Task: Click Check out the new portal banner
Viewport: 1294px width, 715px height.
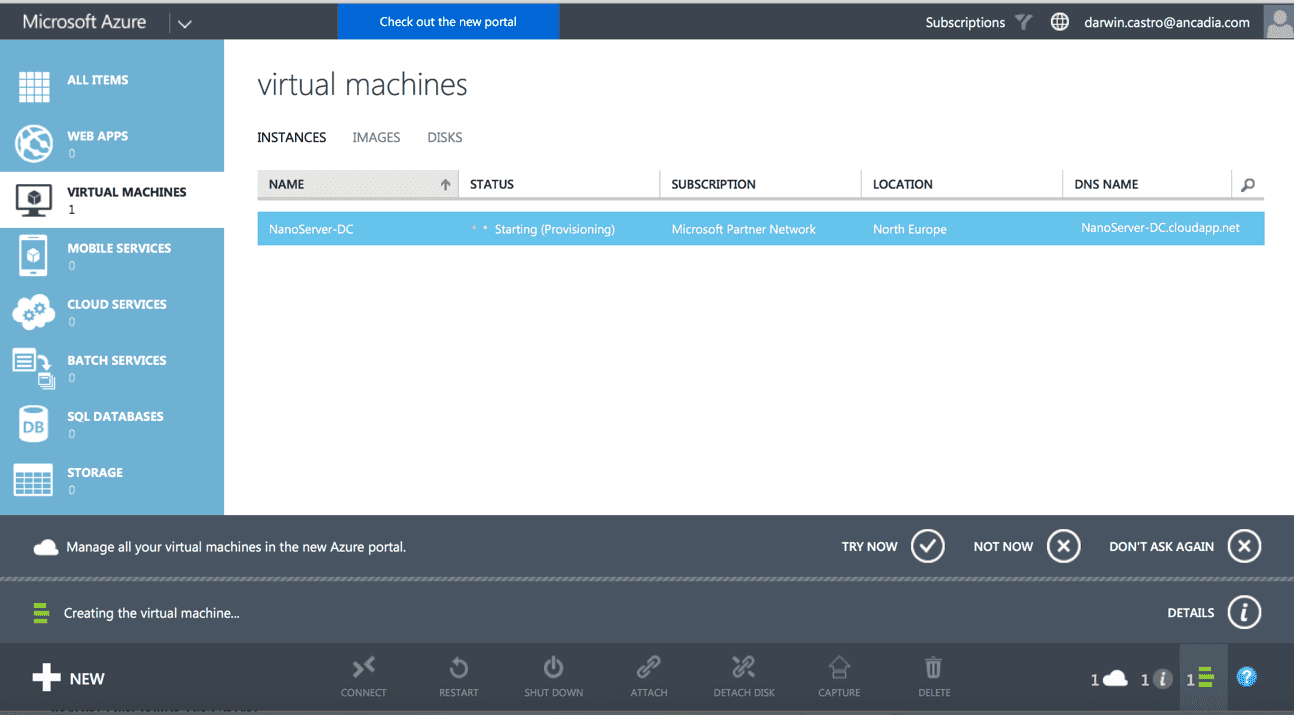Action: coord(448,22)
